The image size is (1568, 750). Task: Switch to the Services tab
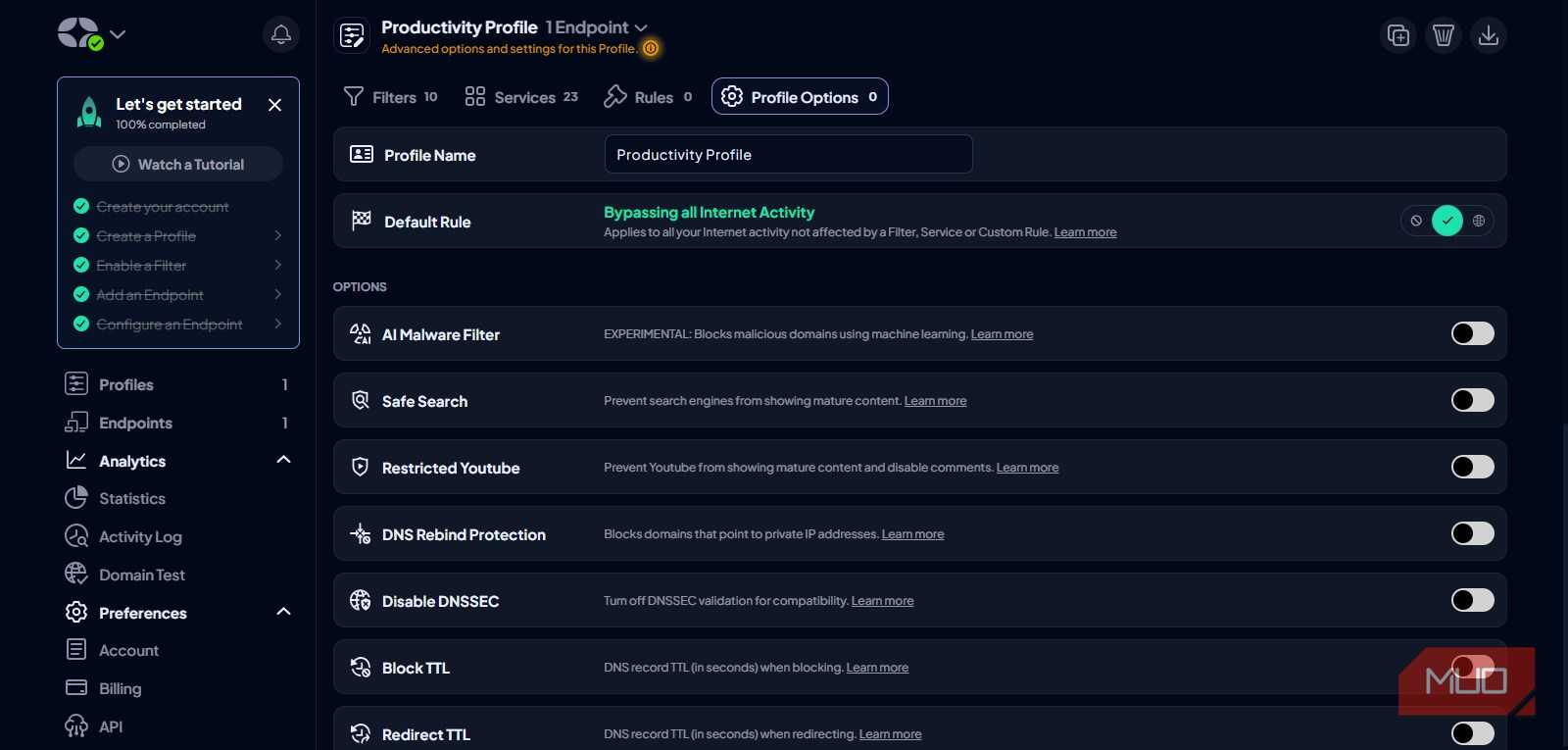pyautogui.click(x=521, y=97)
